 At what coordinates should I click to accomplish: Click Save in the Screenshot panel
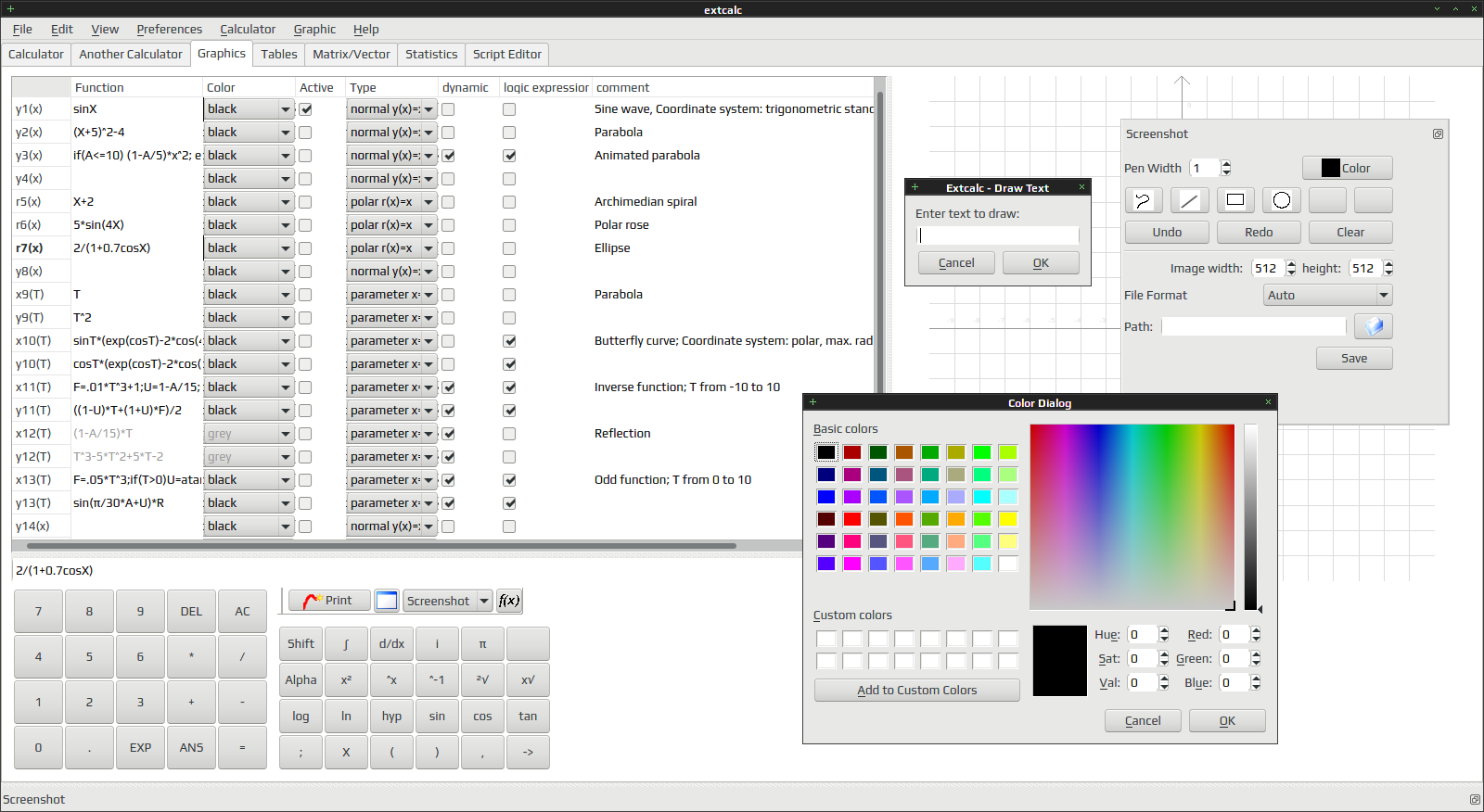[1354, 359]
